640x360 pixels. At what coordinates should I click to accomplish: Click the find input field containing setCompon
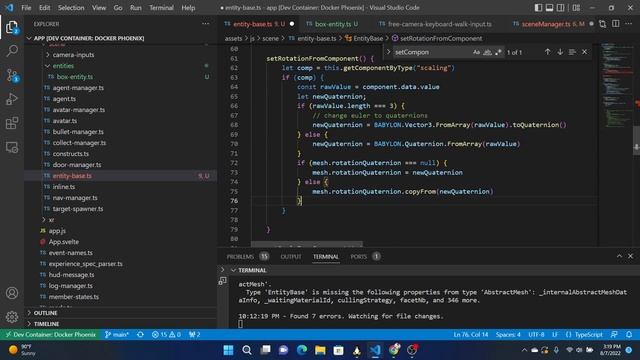pos(433,52)
